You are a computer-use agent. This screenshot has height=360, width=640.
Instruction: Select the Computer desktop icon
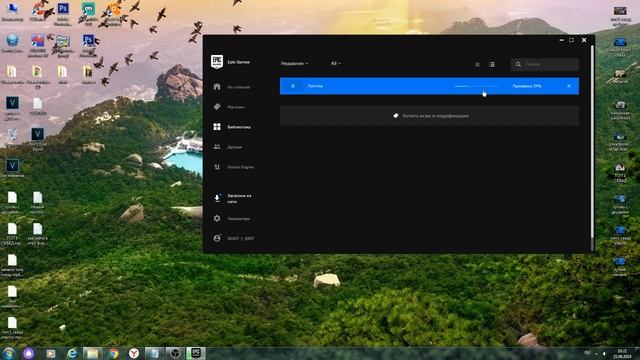coord(12,11)
